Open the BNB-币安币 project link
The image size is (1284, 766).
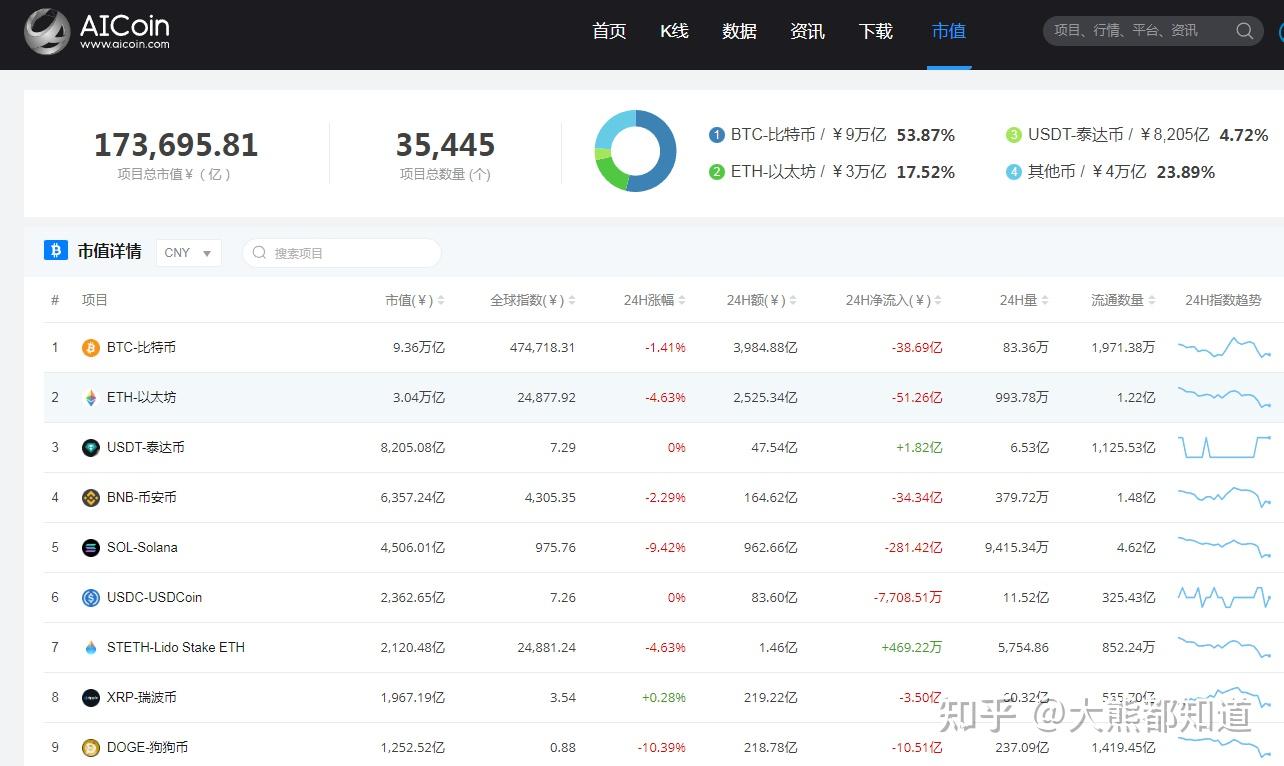pyautogui.click(x=142, y=498)
